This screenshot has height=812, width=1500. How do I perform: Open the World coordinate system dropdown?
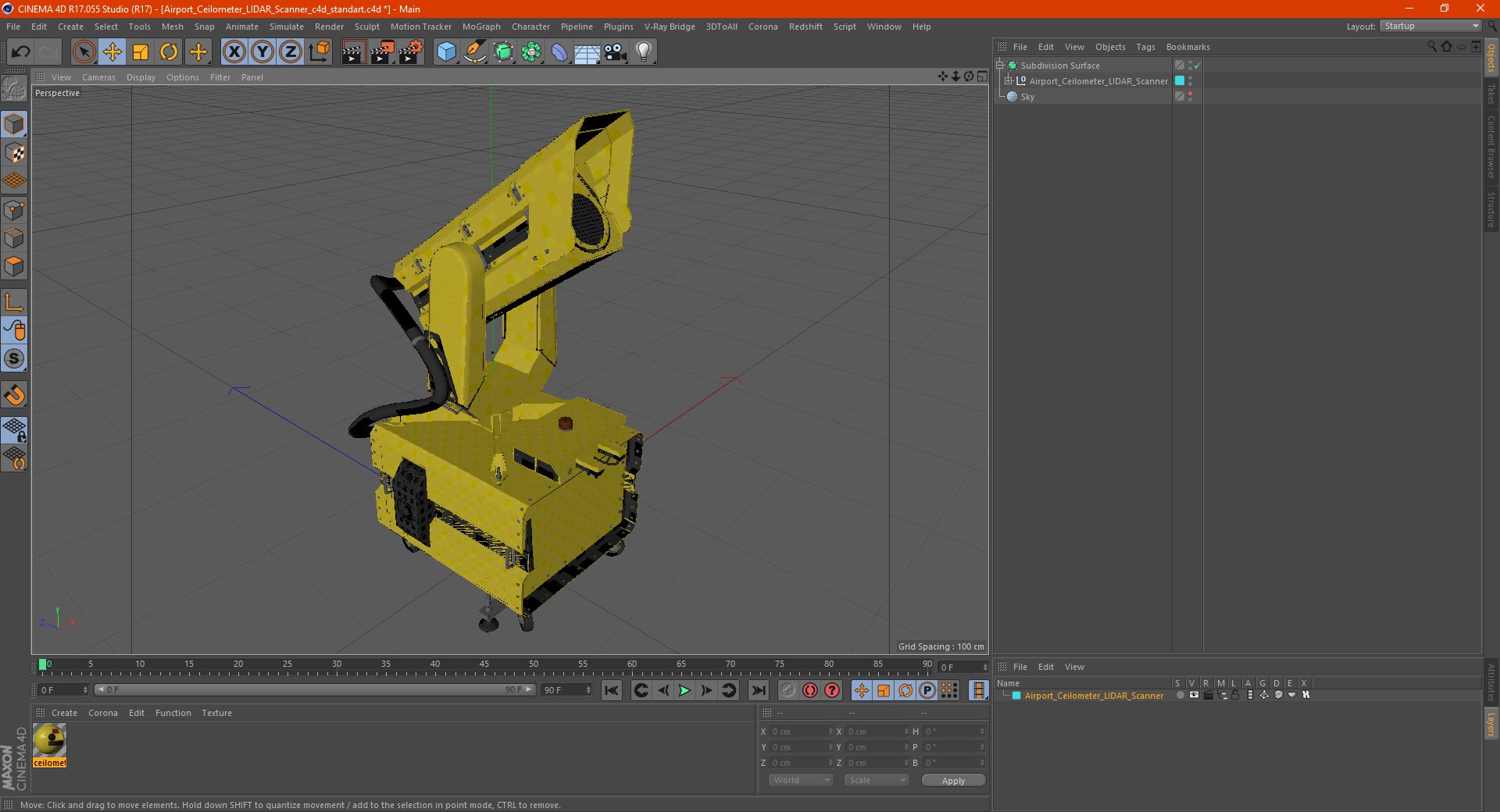click(801, 780)
